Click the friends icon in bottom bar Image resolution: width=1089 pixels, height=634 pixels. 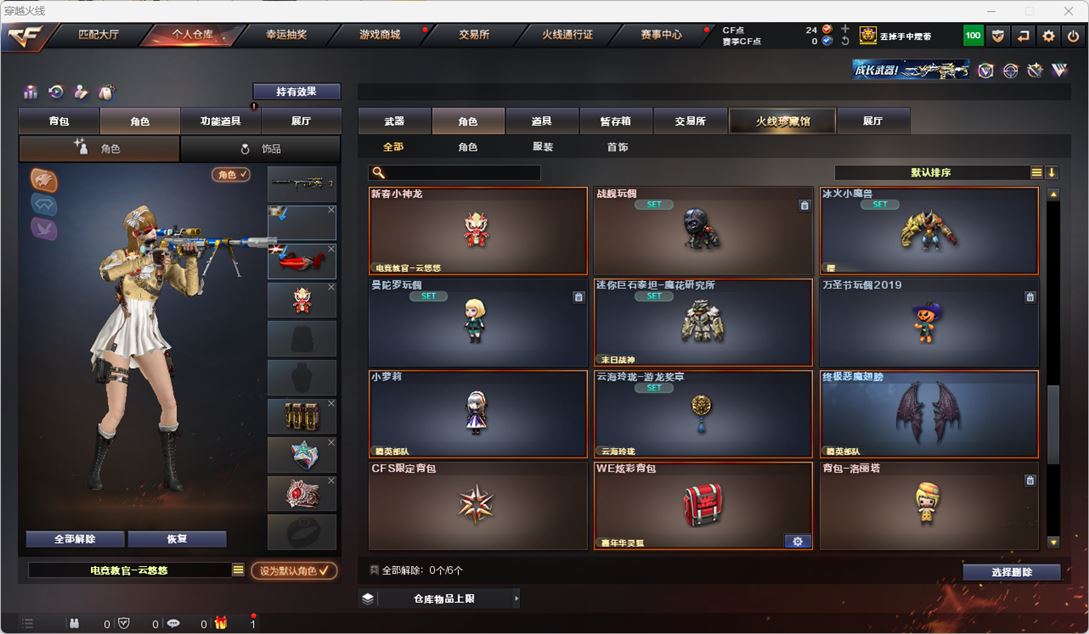(x=74, y=623)
